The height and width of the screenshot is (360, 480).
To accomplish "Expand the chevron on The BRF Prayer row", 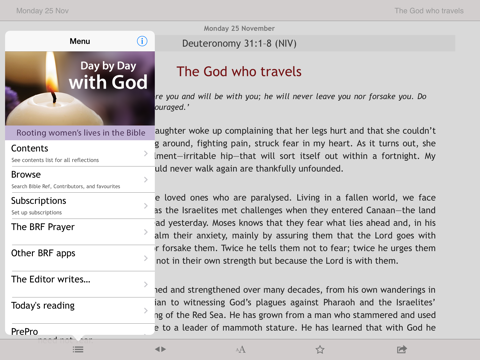I will pos(146,232).
